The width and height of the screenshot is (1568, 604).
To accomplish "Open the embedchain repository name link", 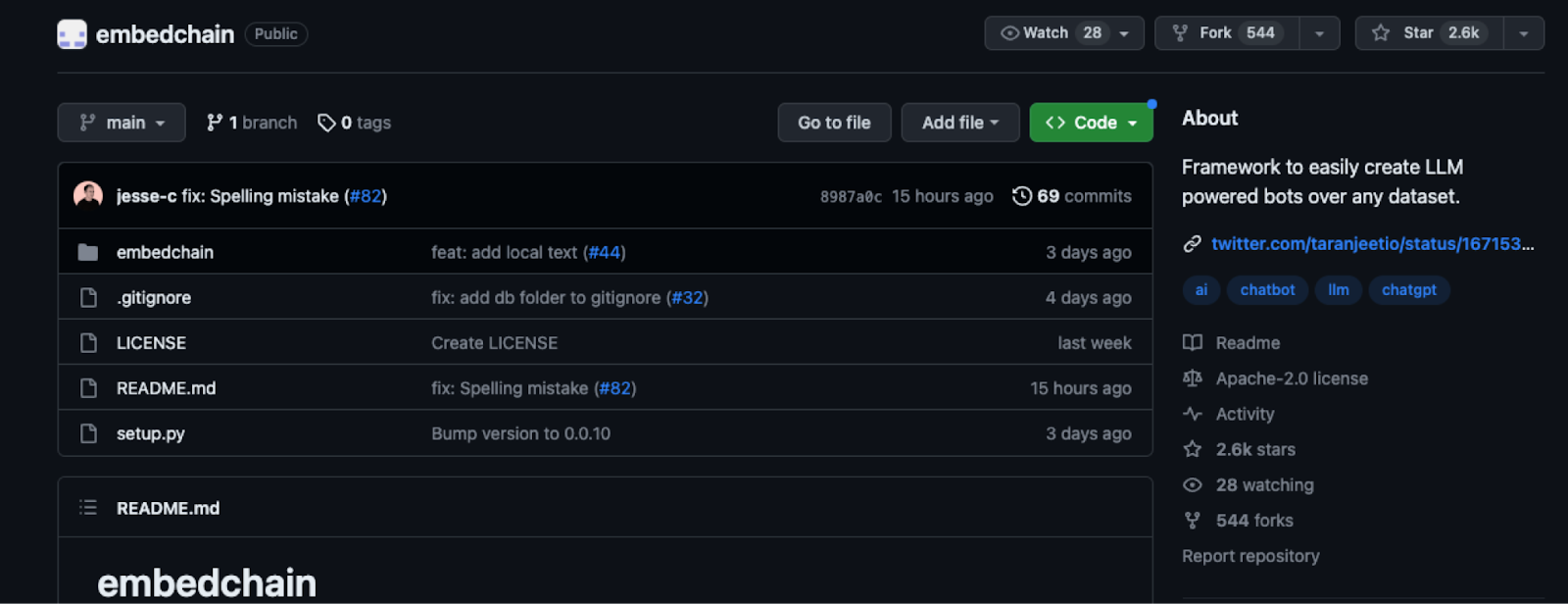I will tap(165, 34).
